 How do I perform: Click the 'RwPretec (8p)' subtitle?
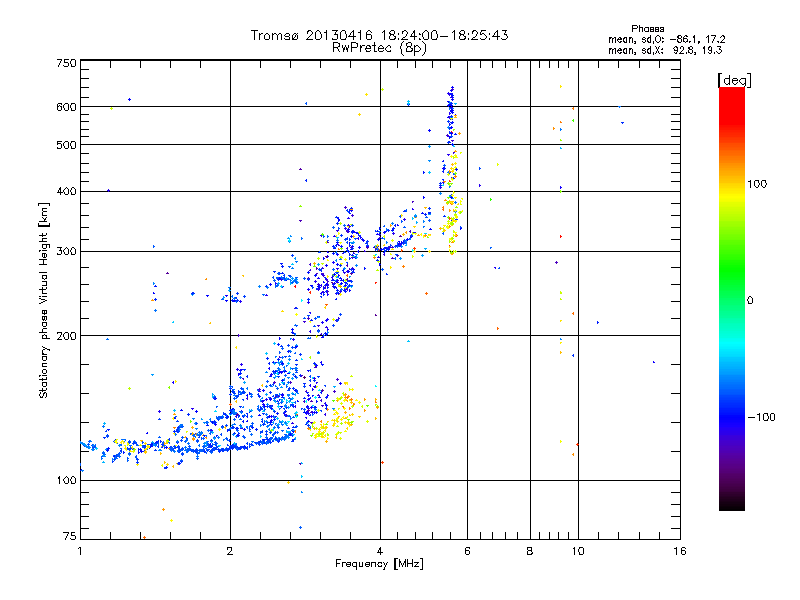click(x=379, y=48)
